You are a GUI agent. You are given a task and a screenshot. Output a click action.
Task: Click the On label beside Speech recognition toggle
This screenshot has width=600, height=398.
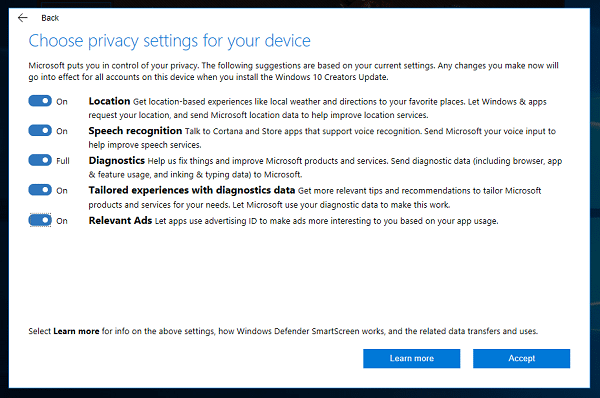62,131
